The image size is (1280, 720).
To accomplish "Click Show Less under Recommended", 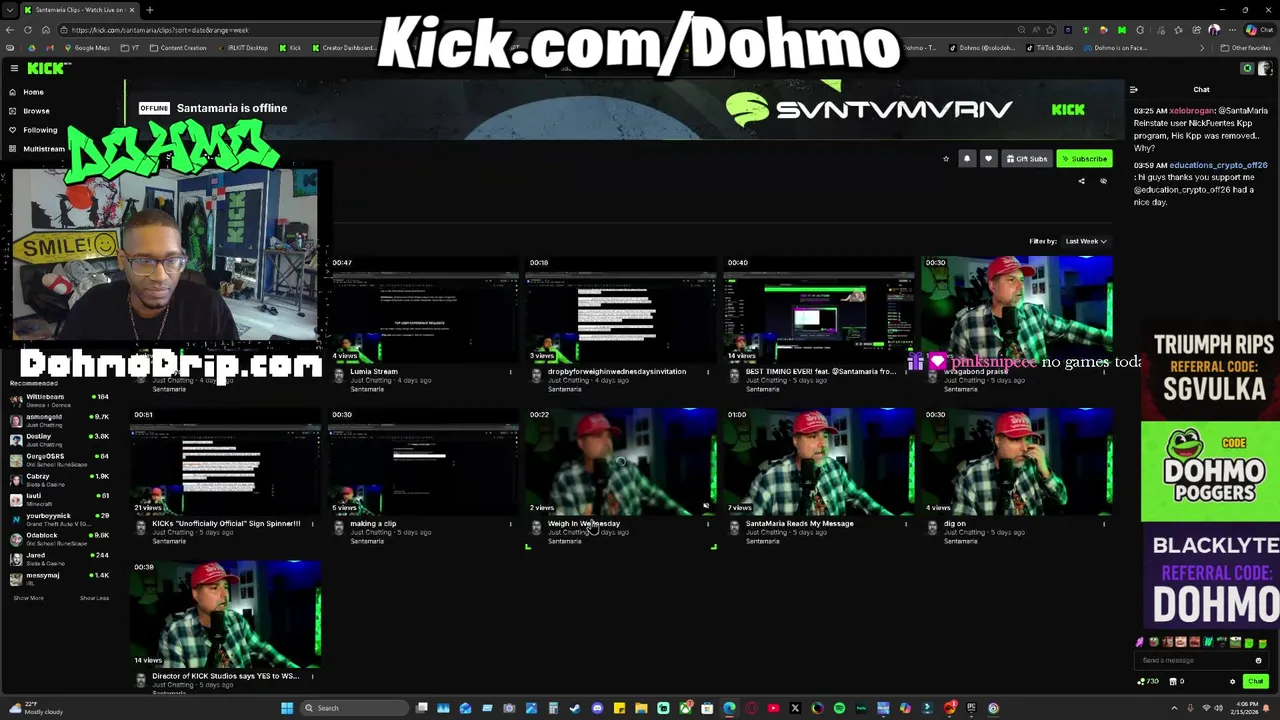I will coord(94,598).
